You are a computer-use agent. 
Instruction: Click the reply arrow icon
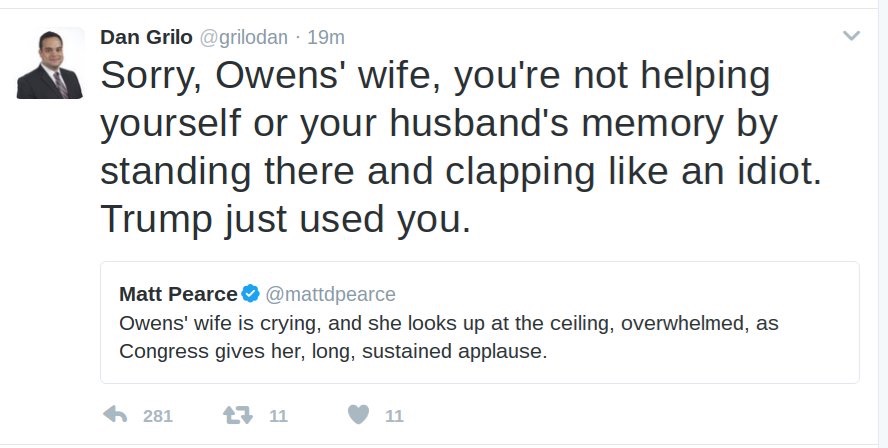point(115,415)
